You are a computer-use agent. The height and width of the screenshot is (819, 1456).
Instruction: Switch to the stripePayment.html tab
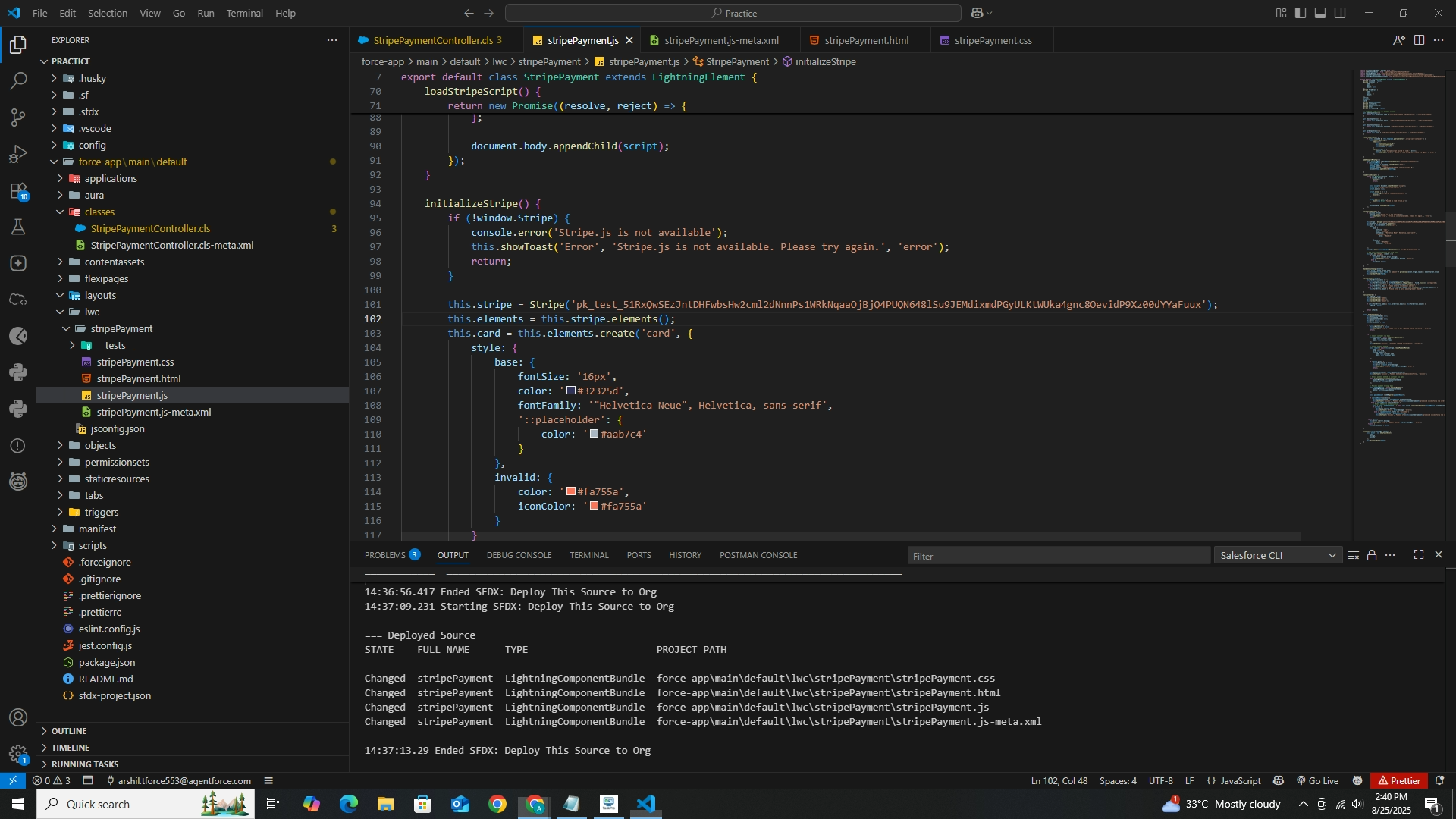click(866, 40)
